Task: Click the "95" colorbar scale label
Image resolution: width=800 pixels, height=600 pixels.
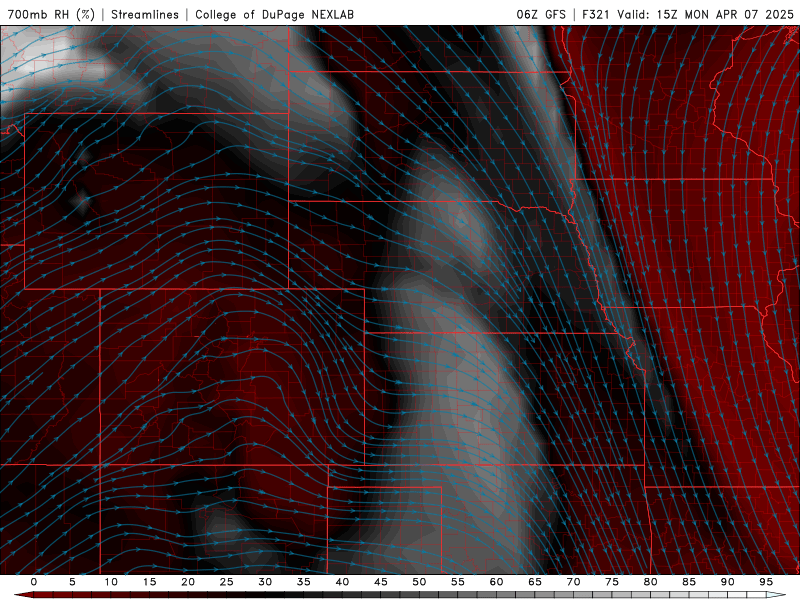Action: coord(766,582)
